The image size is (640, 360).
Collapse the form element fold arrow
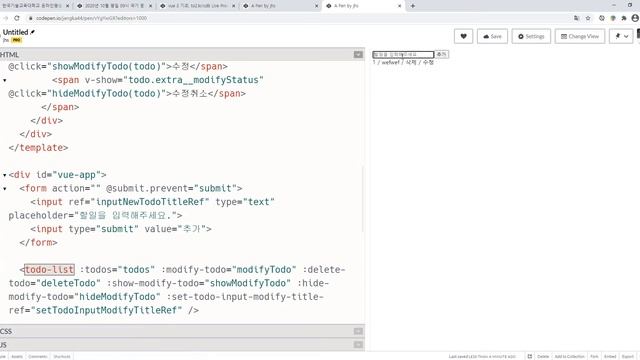(4, 189)
